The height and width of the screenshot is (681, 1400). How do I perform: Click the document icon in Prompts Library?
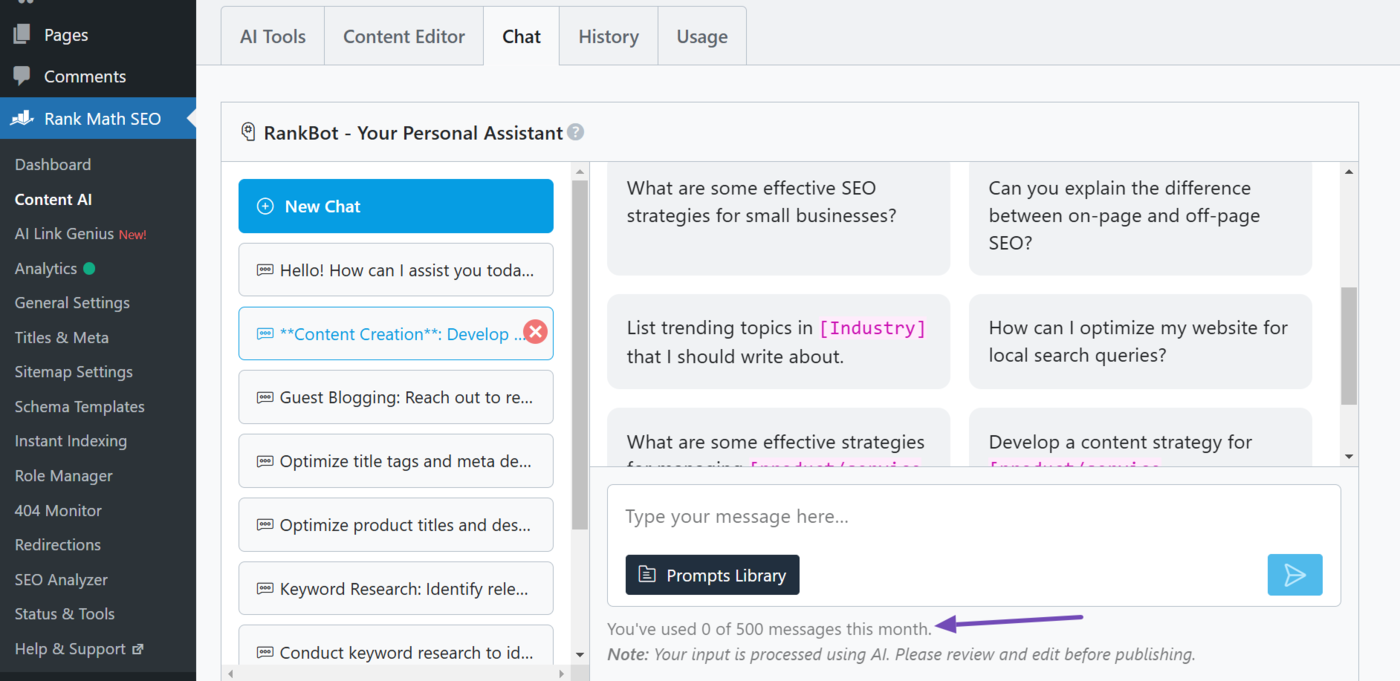[x=647, y=575]
